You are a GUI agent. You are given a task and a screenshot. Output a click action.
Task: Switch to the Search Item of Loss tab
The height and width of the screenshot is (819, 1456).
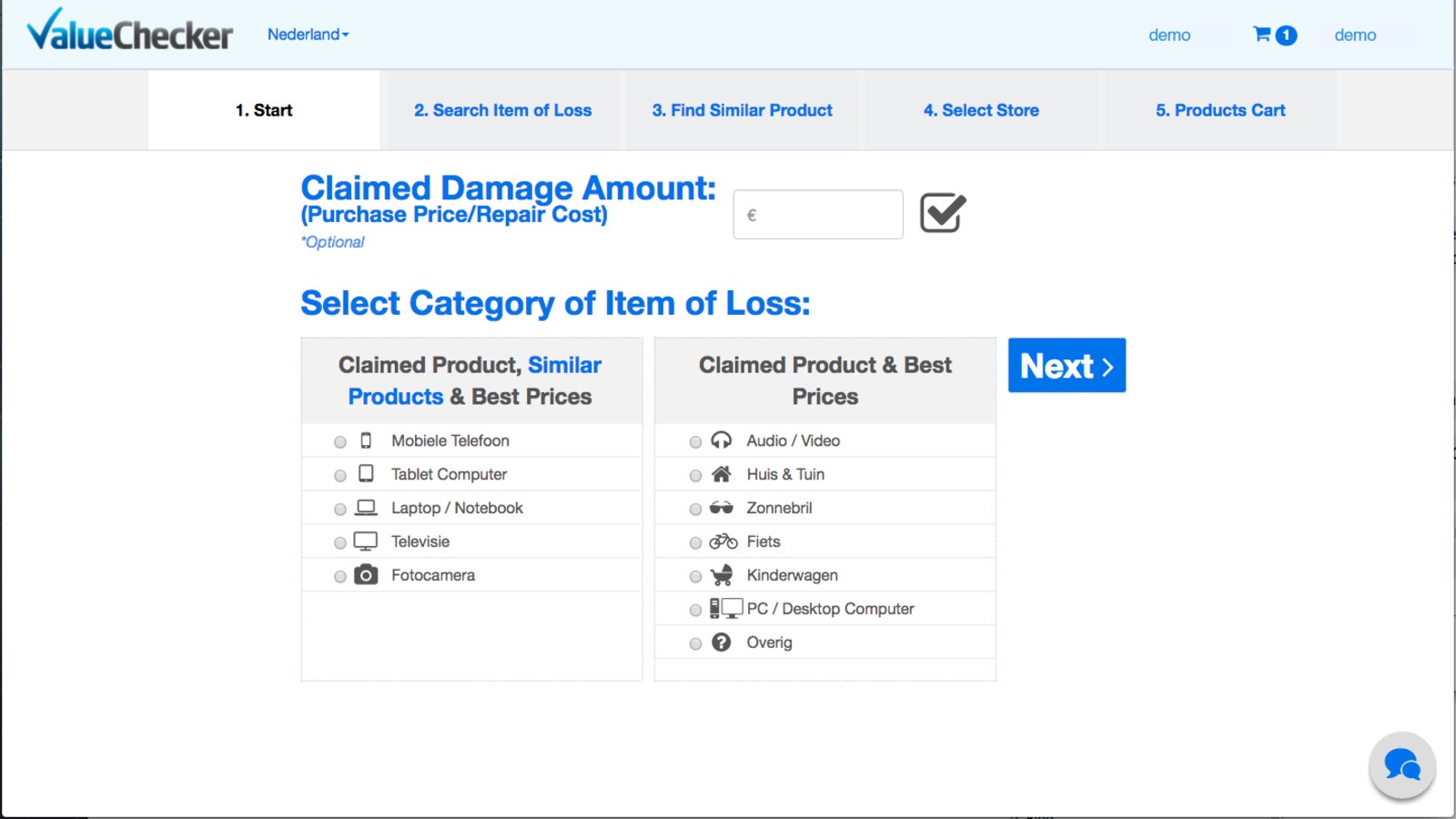503,110
